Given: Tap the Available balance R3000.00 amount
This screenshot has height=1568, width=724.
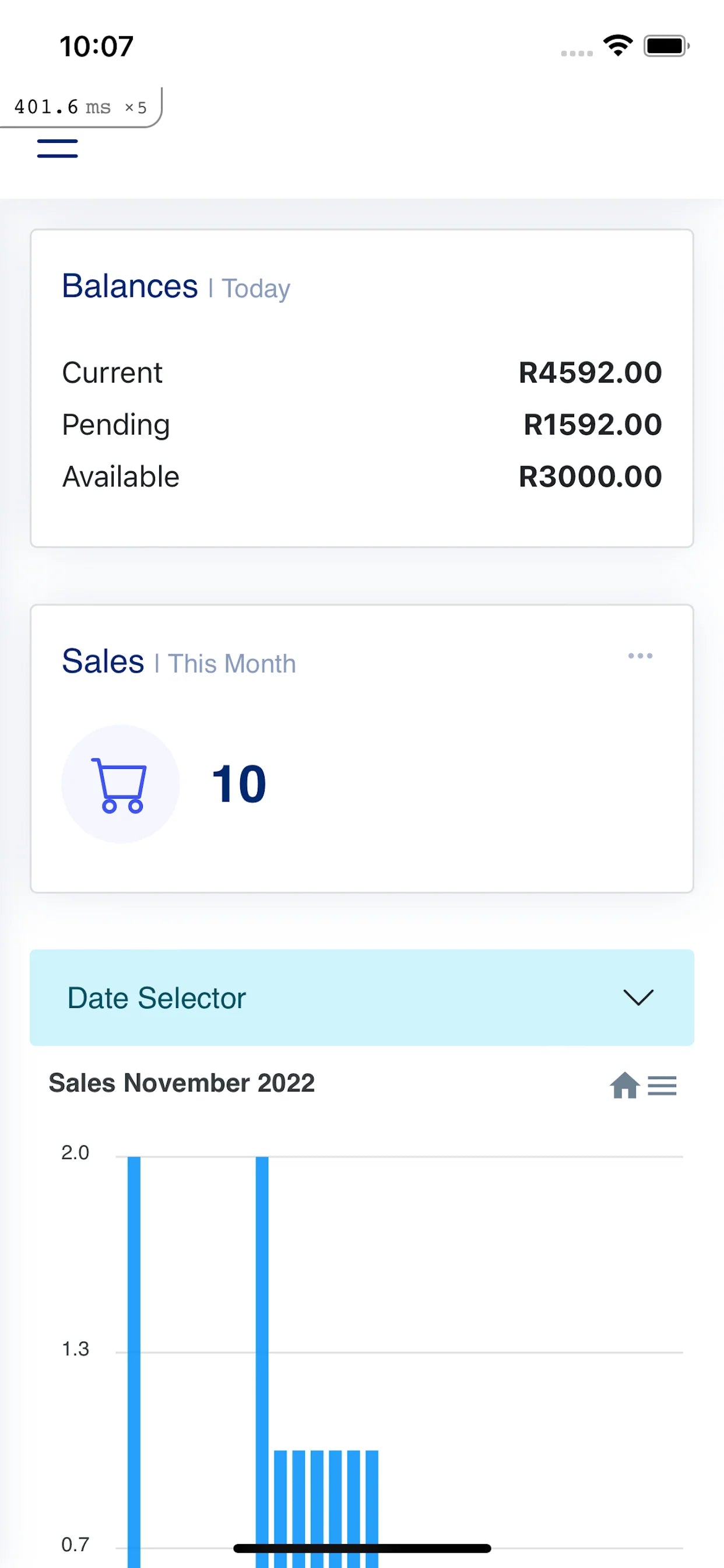Looking at the screenshot, I should (x=589, y=476).
